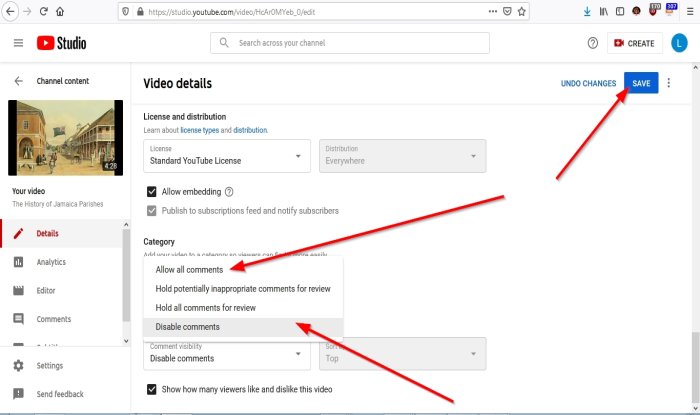Open the License dropdown

tap(227, 156)
